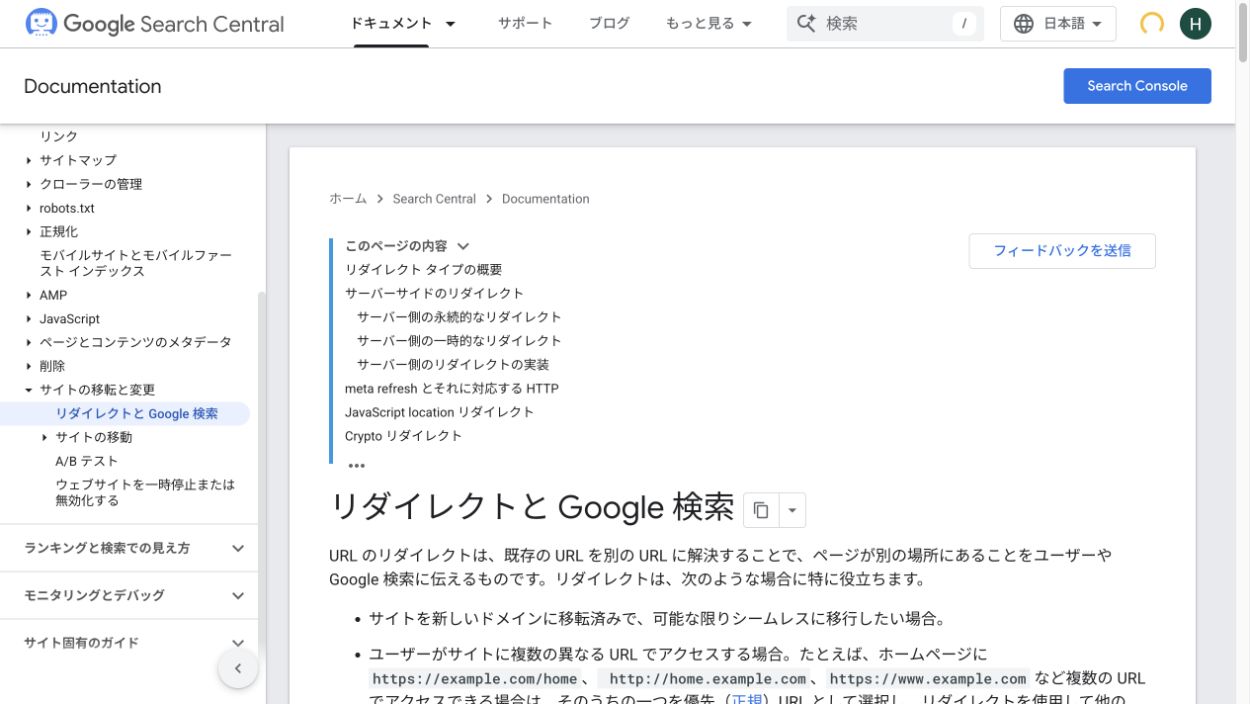1250x704 pixels.
Task: Click the sidebar vertical scrollbar
Action: pyautogui.click(x=262, y=470)
